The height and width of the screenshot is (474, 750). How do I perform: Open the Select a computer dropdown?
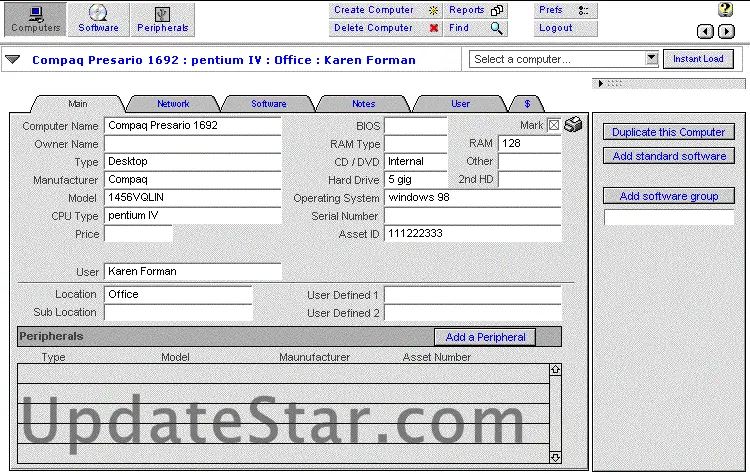tap(651, 59)
